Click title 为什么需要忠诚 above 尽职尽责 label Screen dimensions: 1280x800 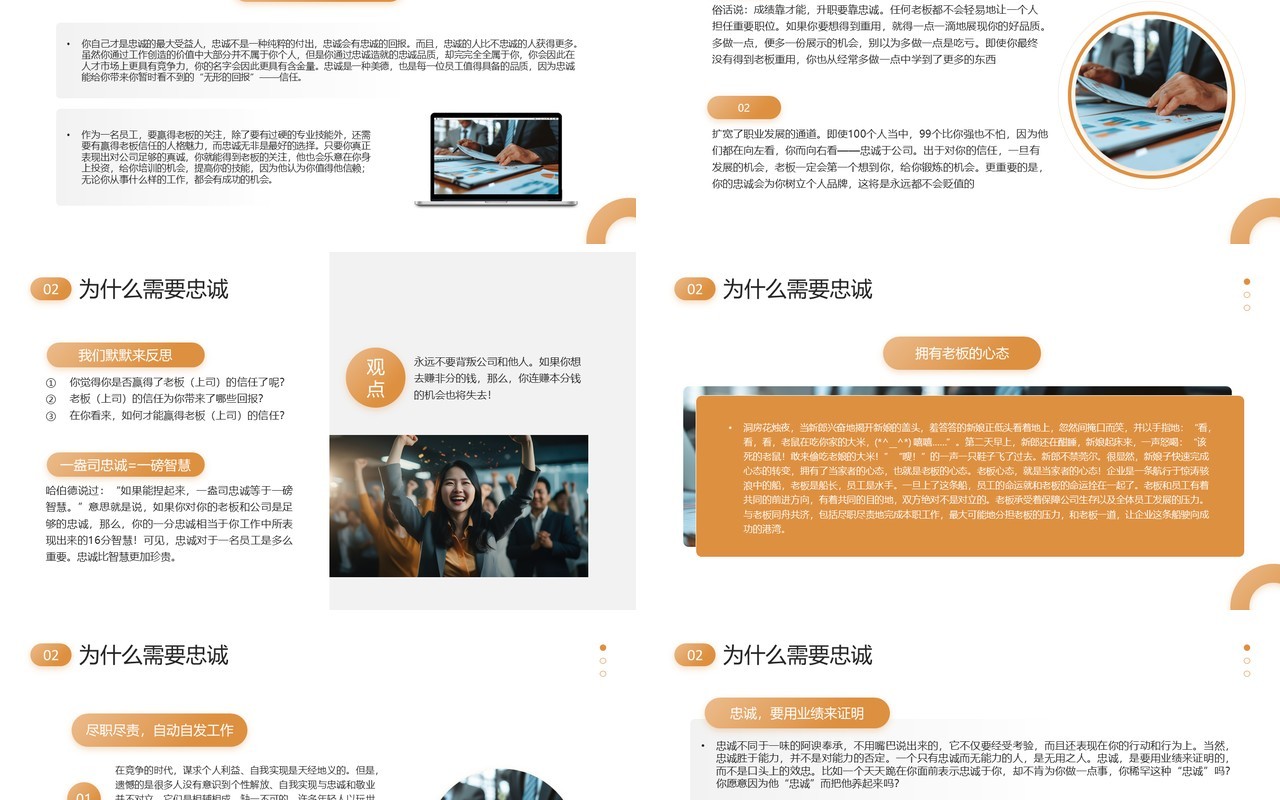tap(153, 655)
